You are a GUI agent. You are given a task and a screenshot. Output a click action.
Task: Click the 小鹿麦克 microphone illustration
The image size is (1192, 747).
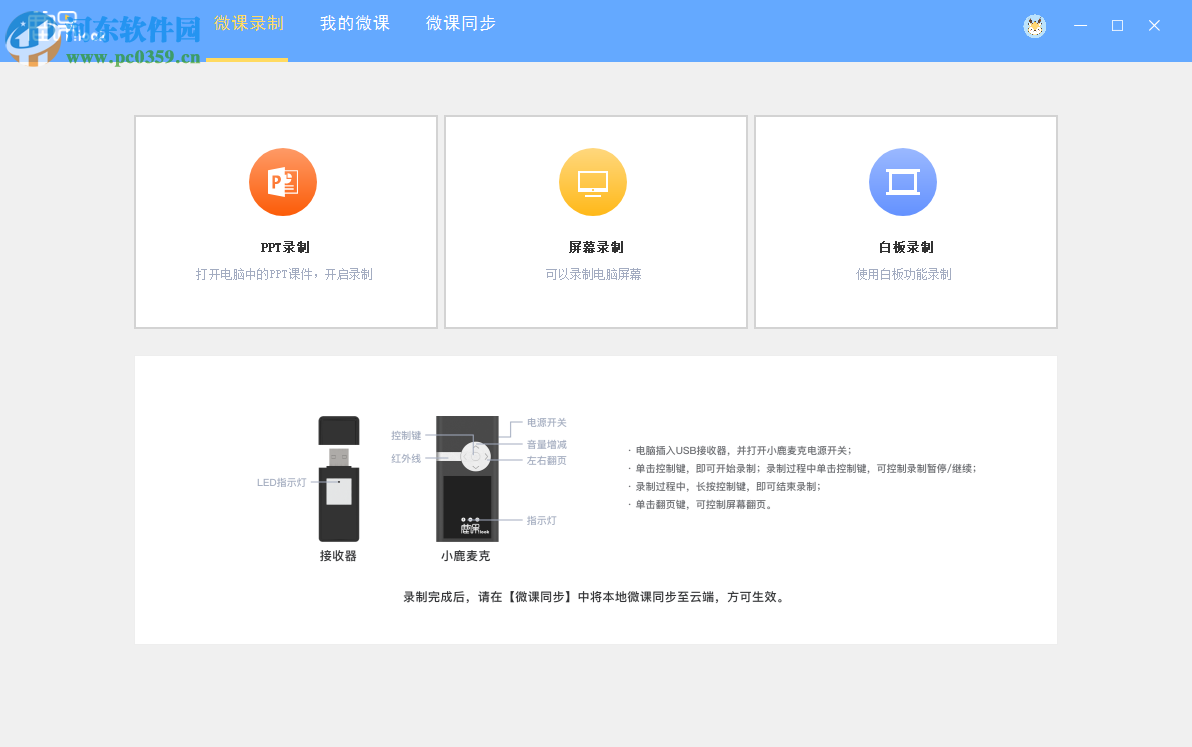click(469, 480)
